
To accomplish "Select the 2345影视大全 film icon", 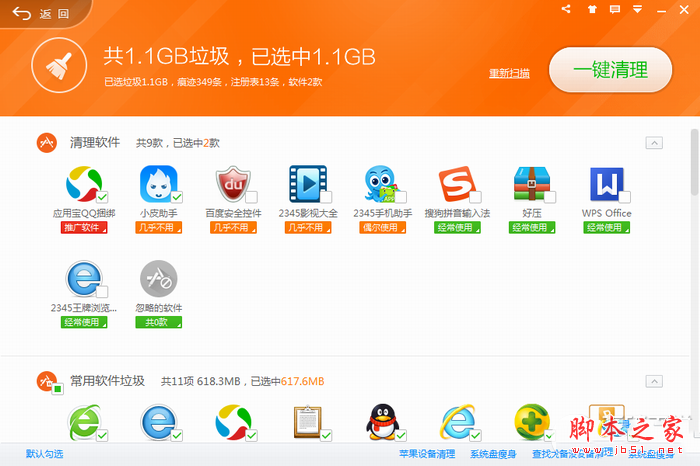I will tap(308, 184).
